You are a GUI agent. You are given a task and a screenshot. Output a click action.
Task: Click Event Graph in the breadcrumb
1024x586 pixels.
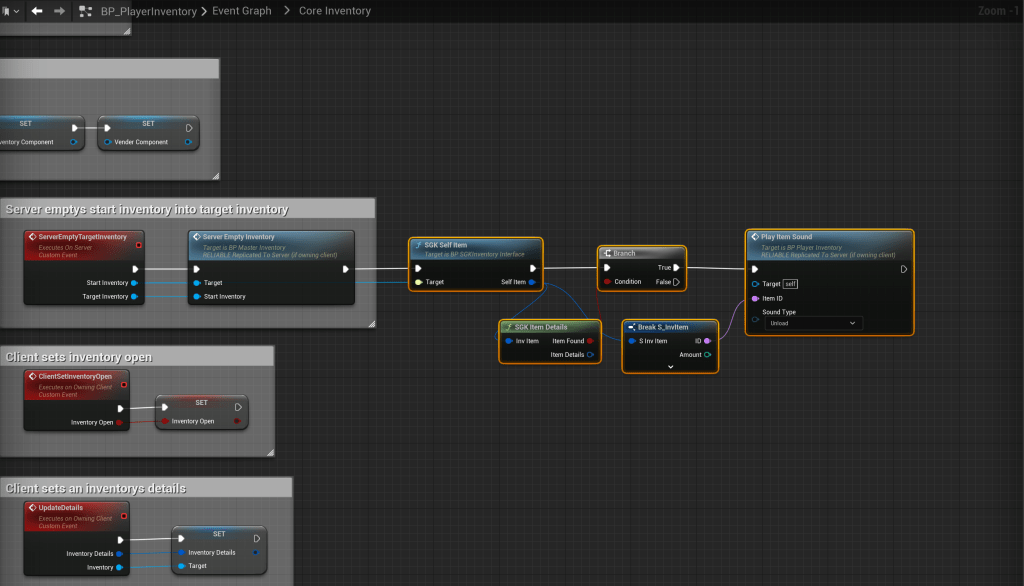point(242,11)
